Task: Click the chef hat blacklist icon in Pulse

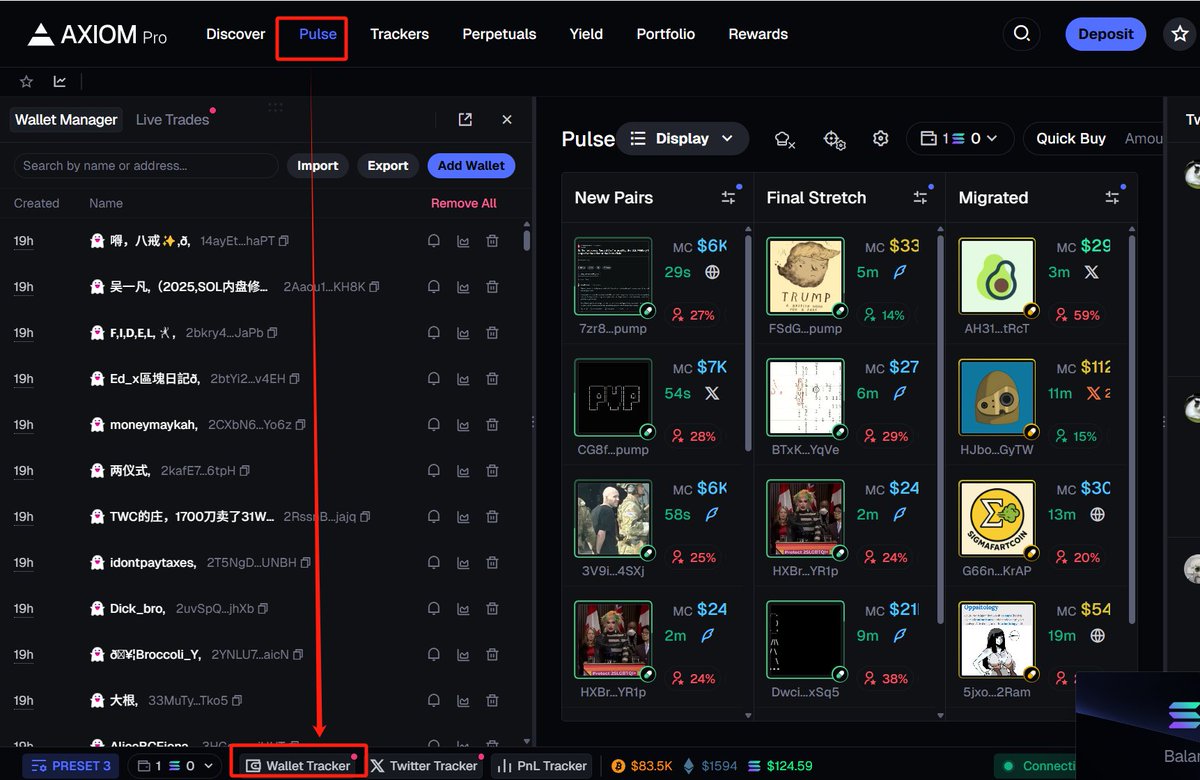Action: (785, 140)
